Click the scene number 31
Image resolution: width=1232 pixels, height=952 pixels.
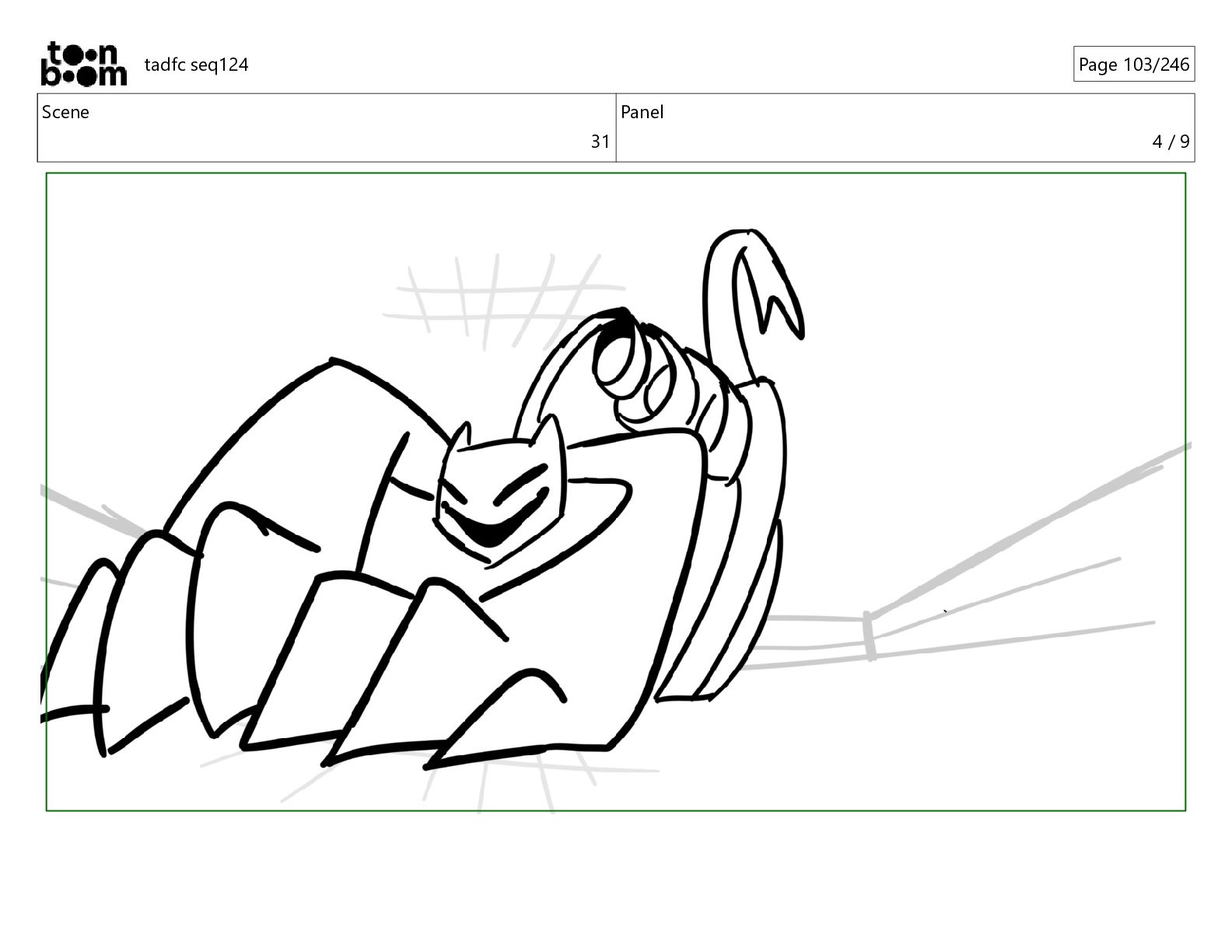tap(600, 142)
